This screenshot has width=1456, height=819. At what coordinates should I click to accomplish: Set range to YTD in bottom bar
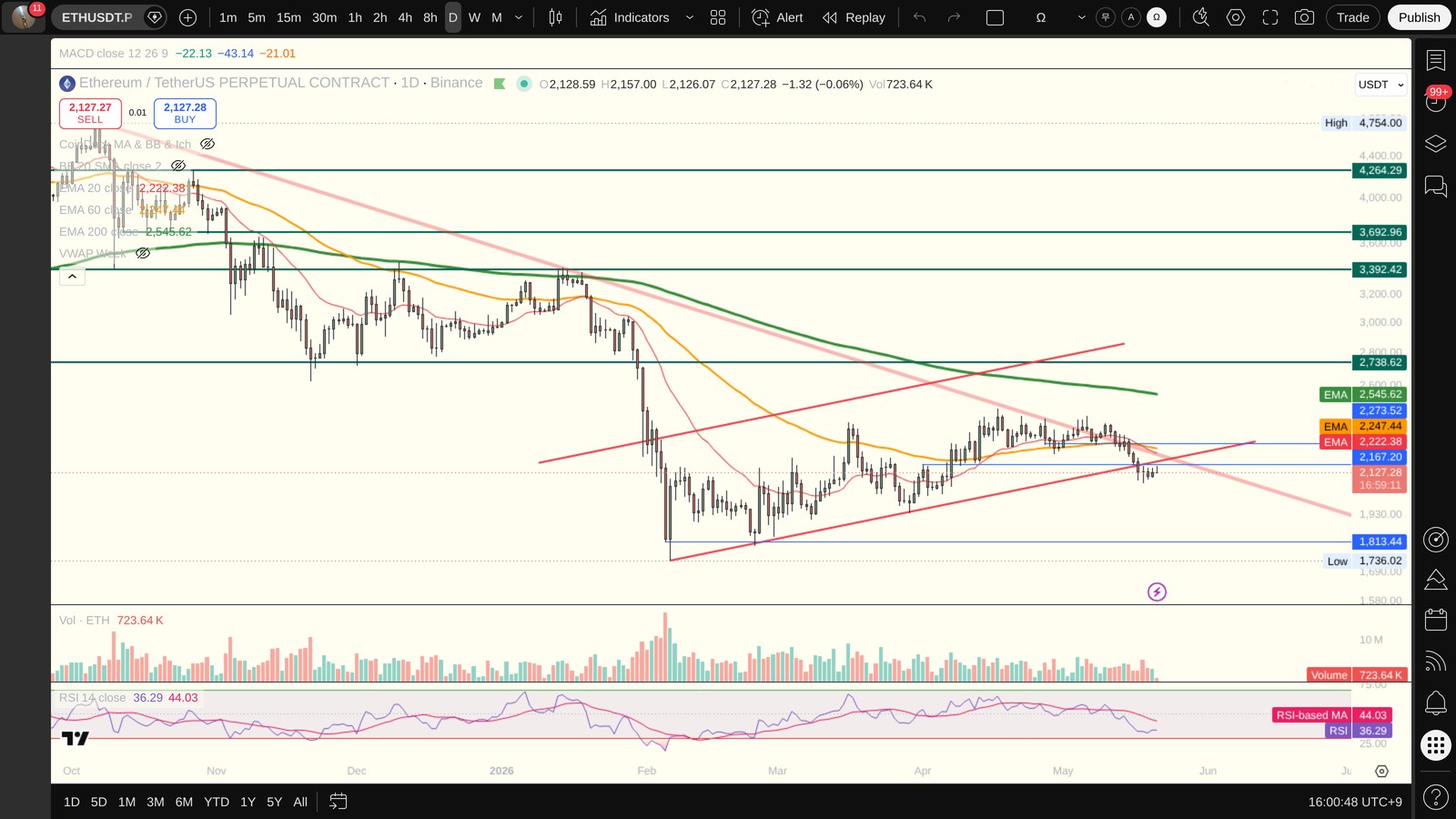coord(217,802)
